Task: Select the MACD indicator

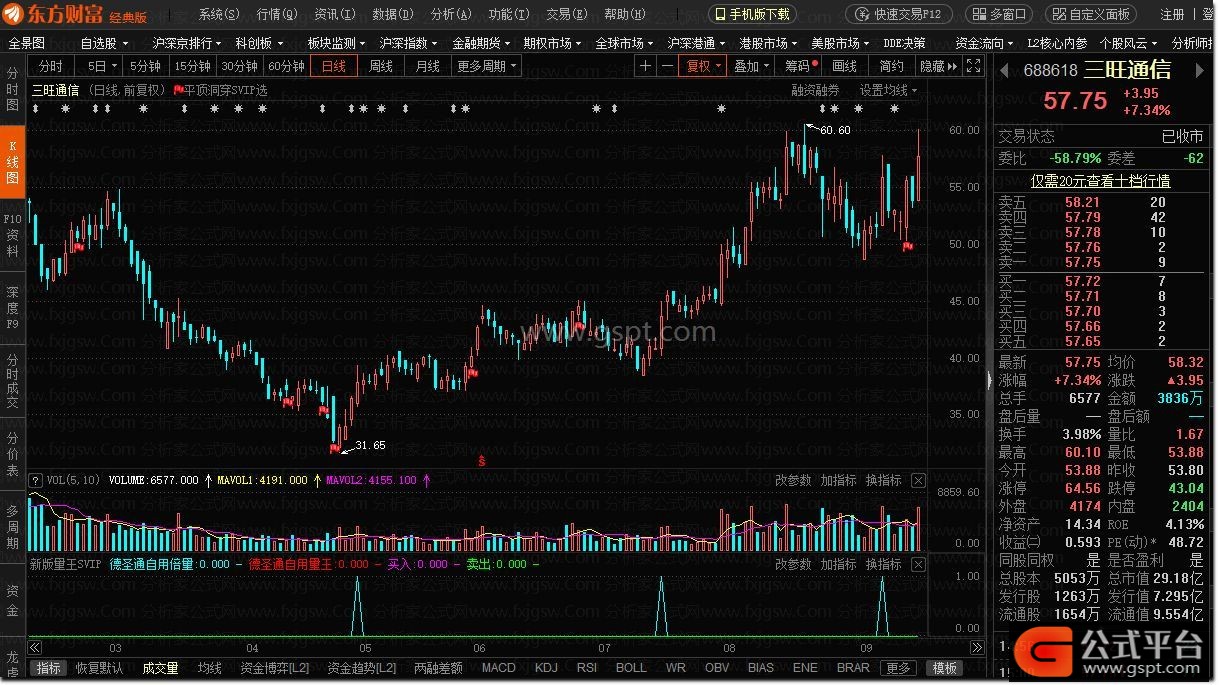Action: [x=499, y=668]
